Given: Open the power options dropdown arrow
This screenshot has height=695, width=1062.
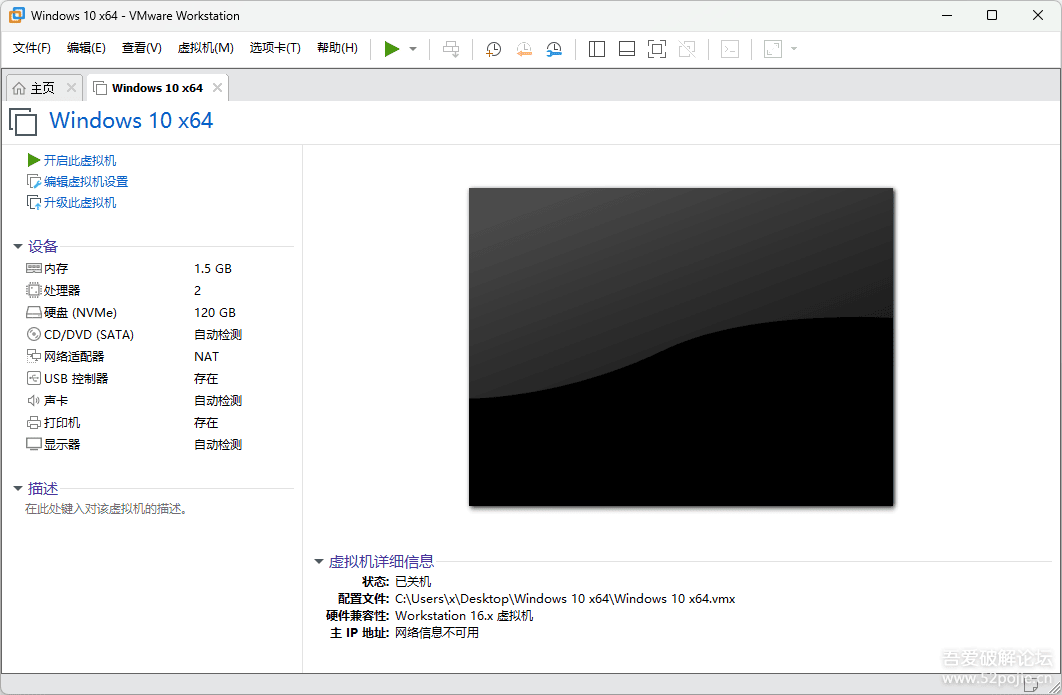Looking at the screenshot, I should [413, 49].
